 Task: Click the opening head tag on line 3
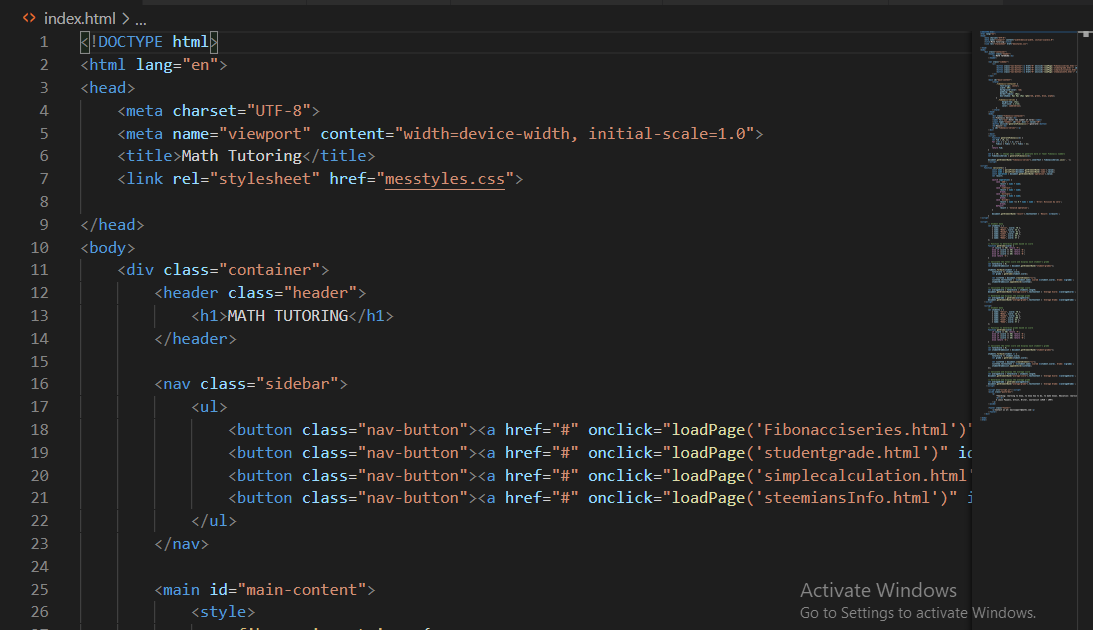point(107,88)
